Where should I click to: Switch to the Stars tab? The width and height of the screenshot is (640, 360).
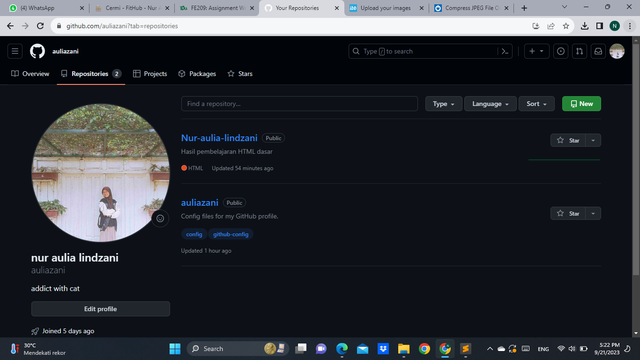point(240,74)
